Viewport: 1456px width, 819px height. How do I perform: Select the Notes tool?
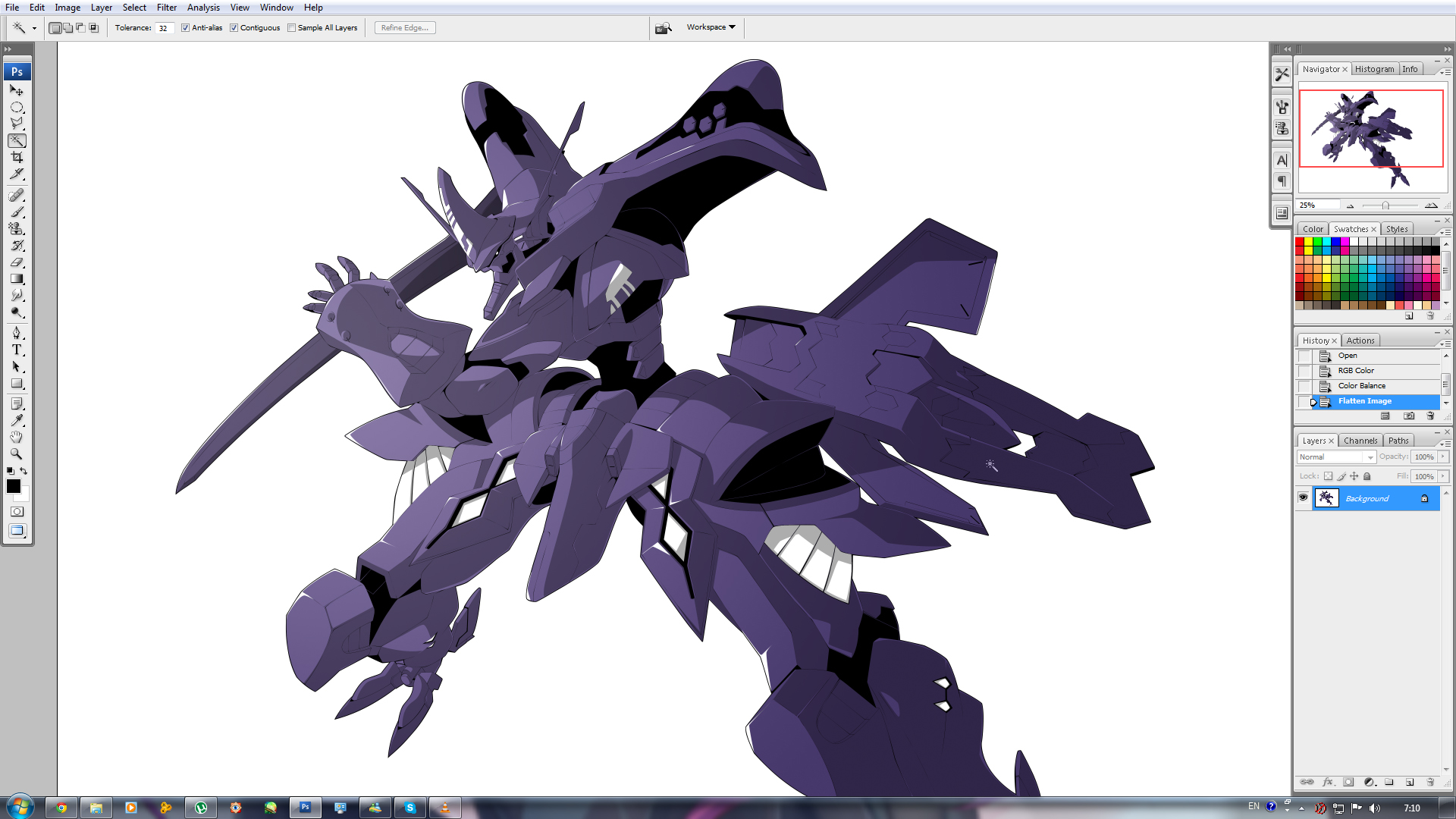[16, 403]
